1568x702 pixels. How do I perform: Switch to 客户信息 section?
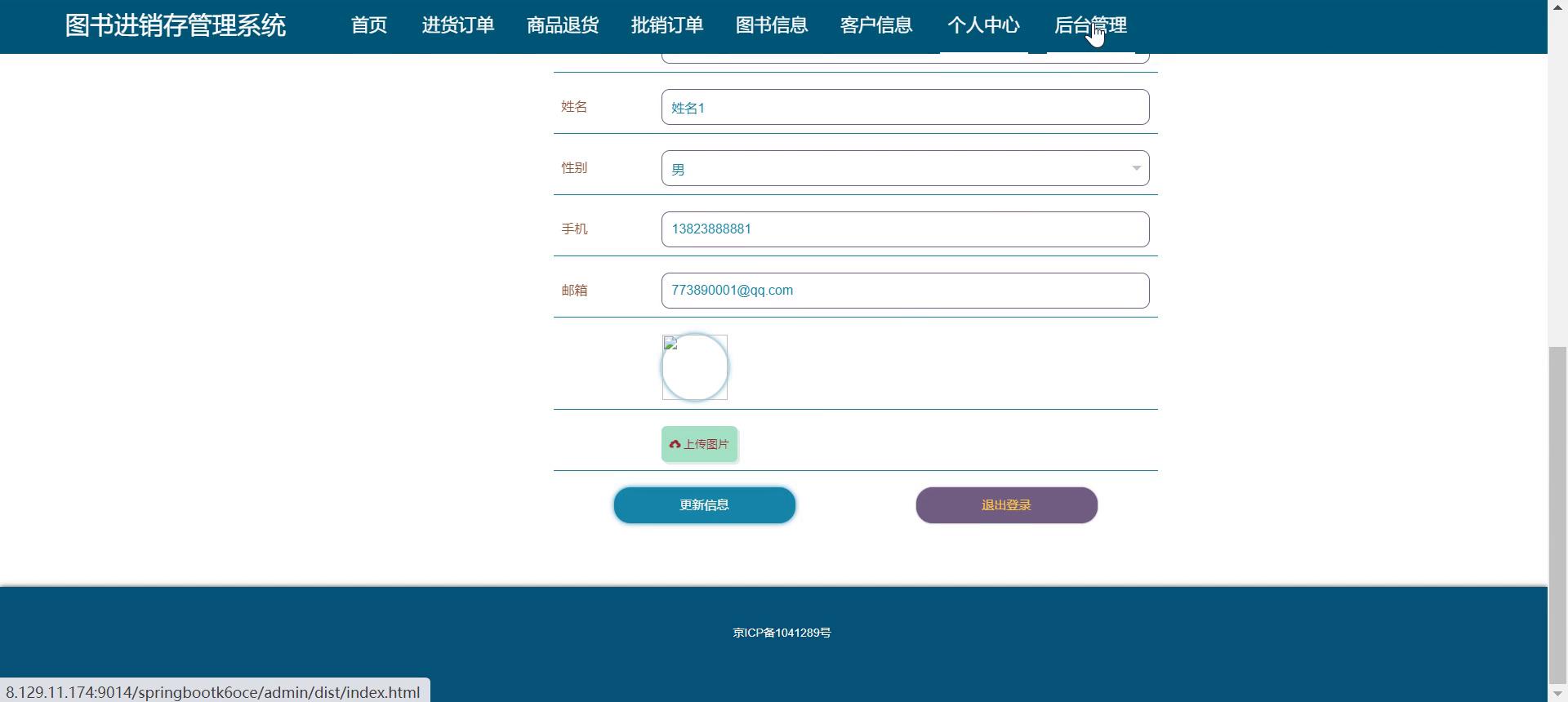(876, 26)
